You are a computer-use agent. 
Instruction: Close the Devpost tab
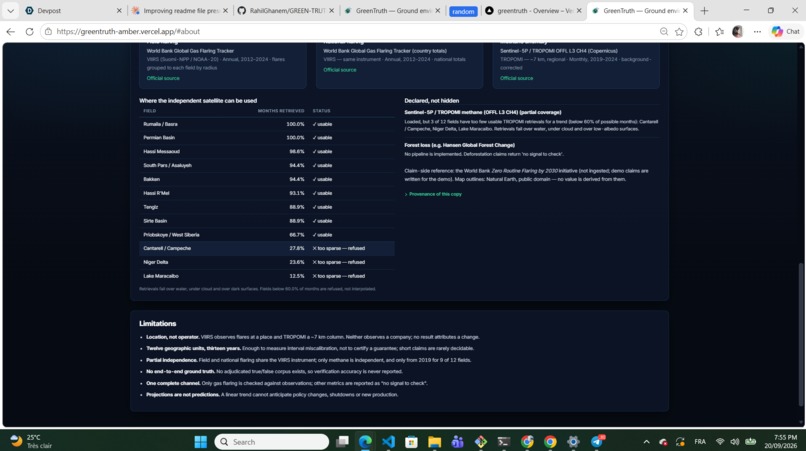pyautogui.click(x=119, y=10)
